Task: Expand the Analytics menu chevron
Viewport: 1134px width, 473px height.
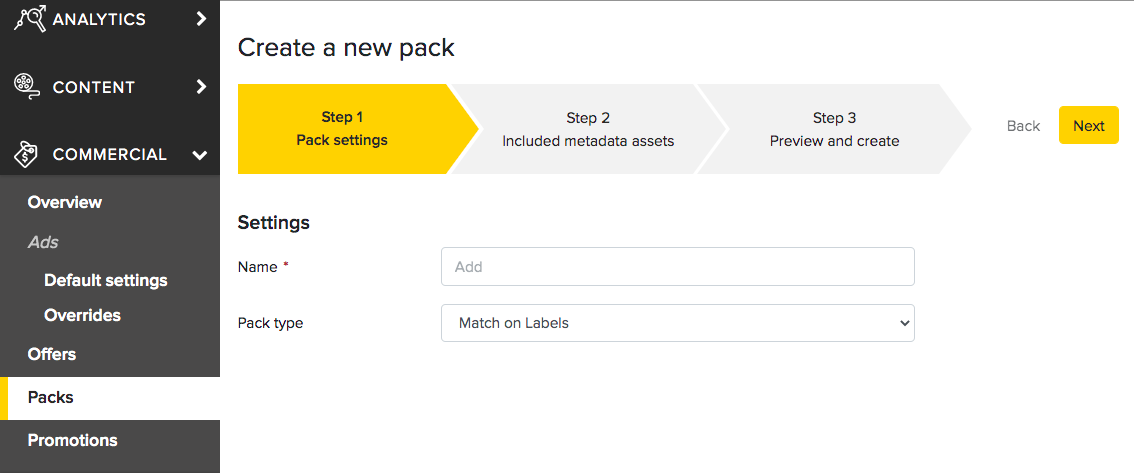Action: click(x=201, y=19)
